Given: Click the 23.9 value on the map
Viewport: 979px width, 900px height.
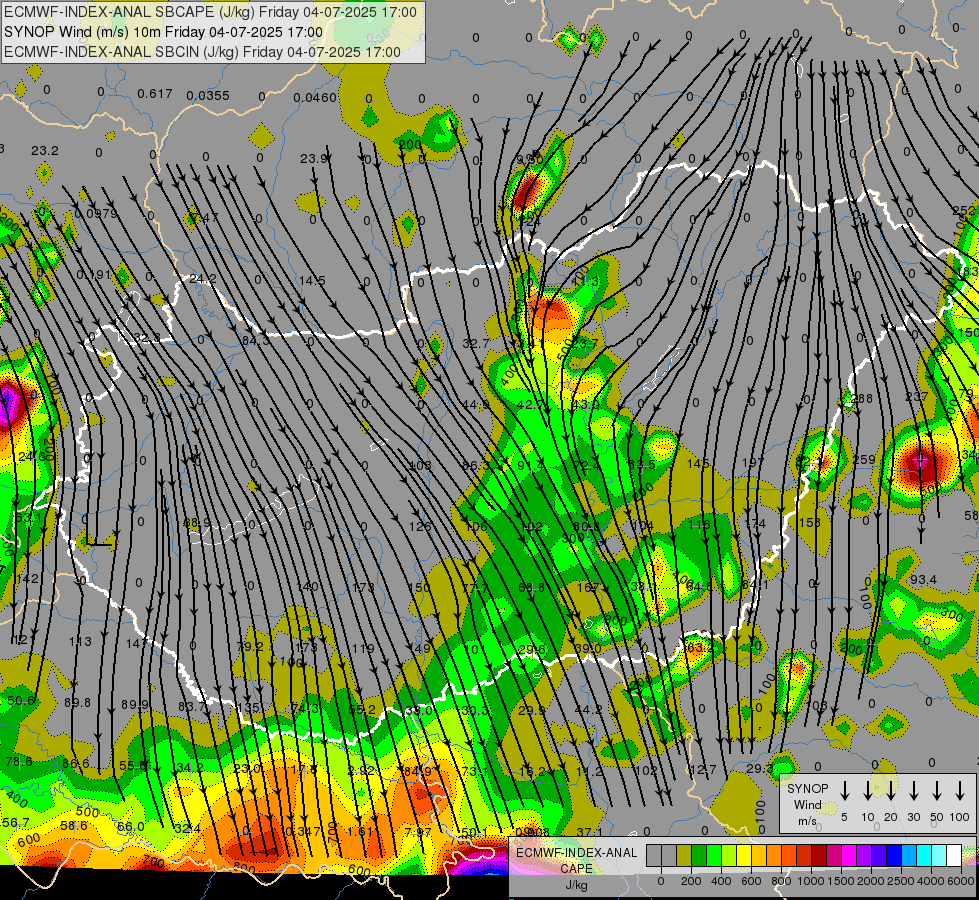Looking at the screenshot, I should (x=314, y=159).
